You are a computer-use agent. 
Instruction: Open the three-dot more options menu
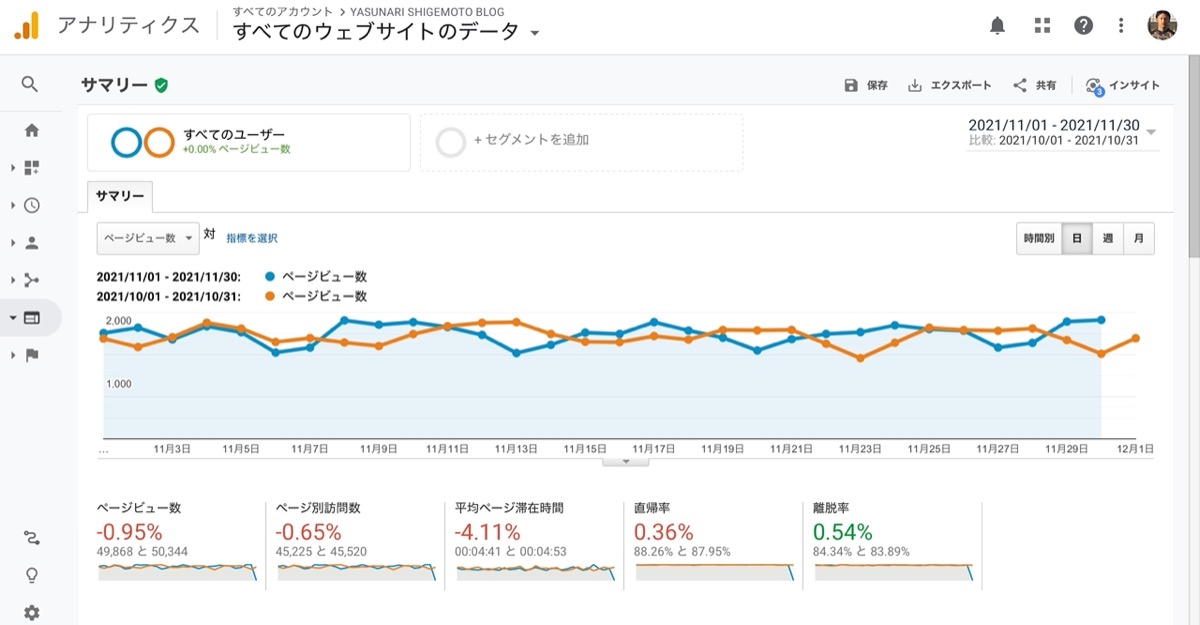pyautogui.click(x=1122, y=26)
